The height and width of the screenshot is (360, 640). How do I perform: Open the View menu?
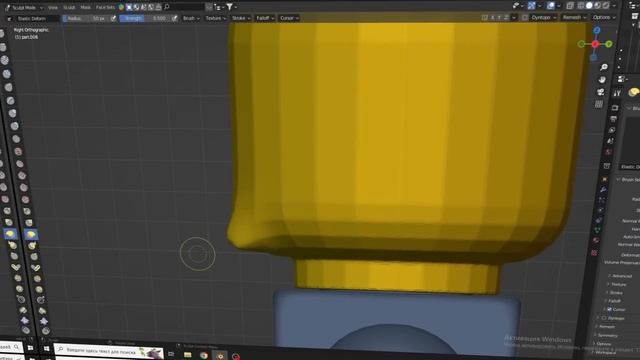coord(53,7)
